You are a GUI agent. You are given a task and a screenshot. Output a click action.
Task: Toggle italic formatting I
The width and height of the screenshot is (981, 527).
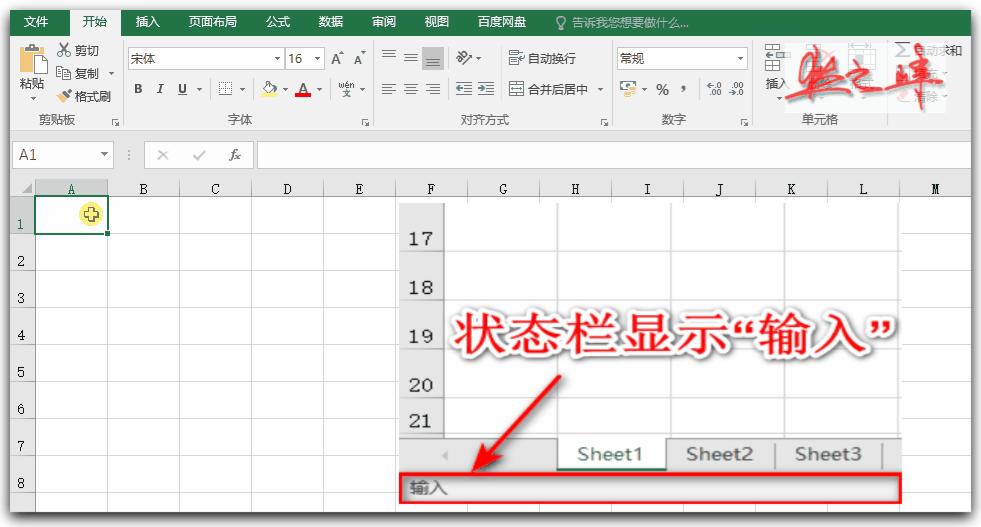[x=160, y=90]
